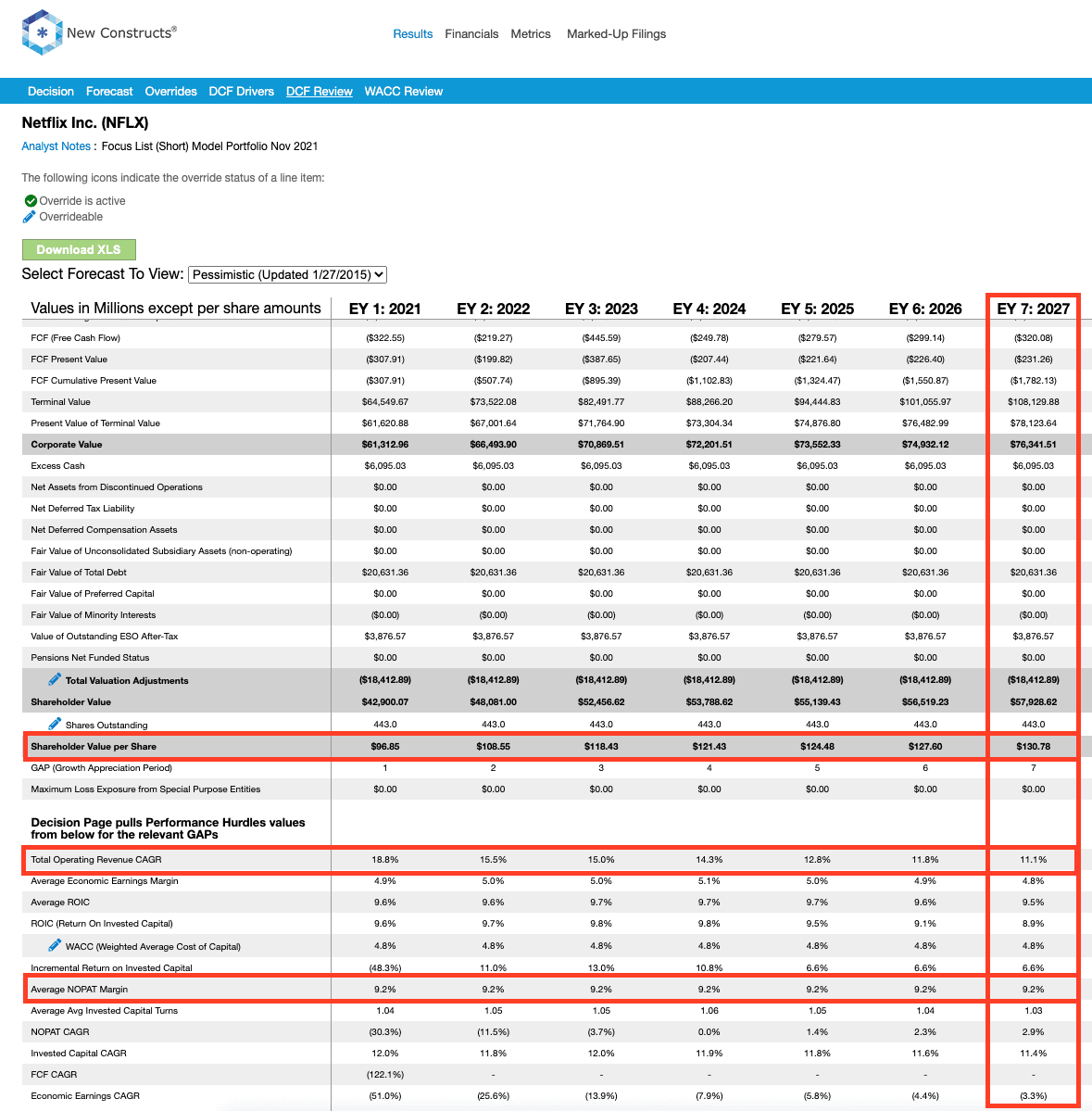Click the EY 2: 2022 column header

[x=494, y=309]
